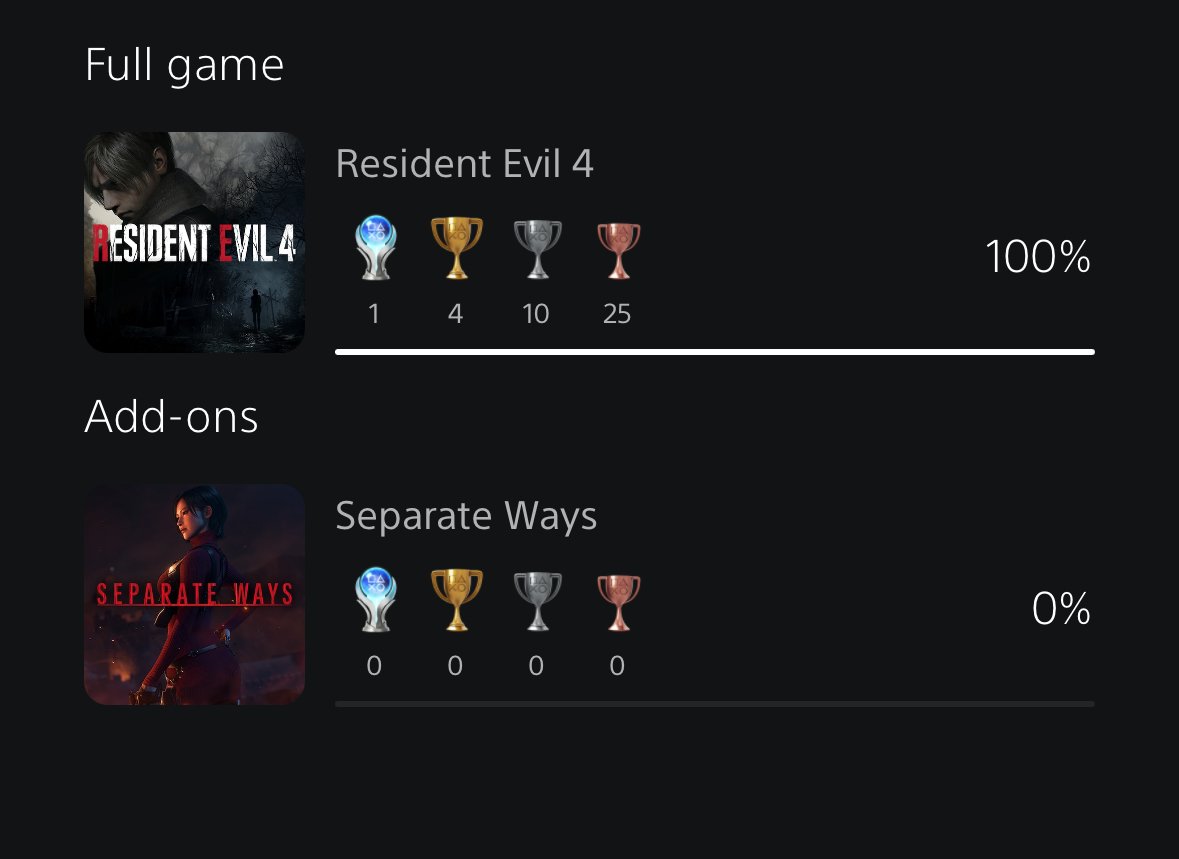Click the Full game section heading
The height and width of the screenshot is (859, 1179).
184,66
